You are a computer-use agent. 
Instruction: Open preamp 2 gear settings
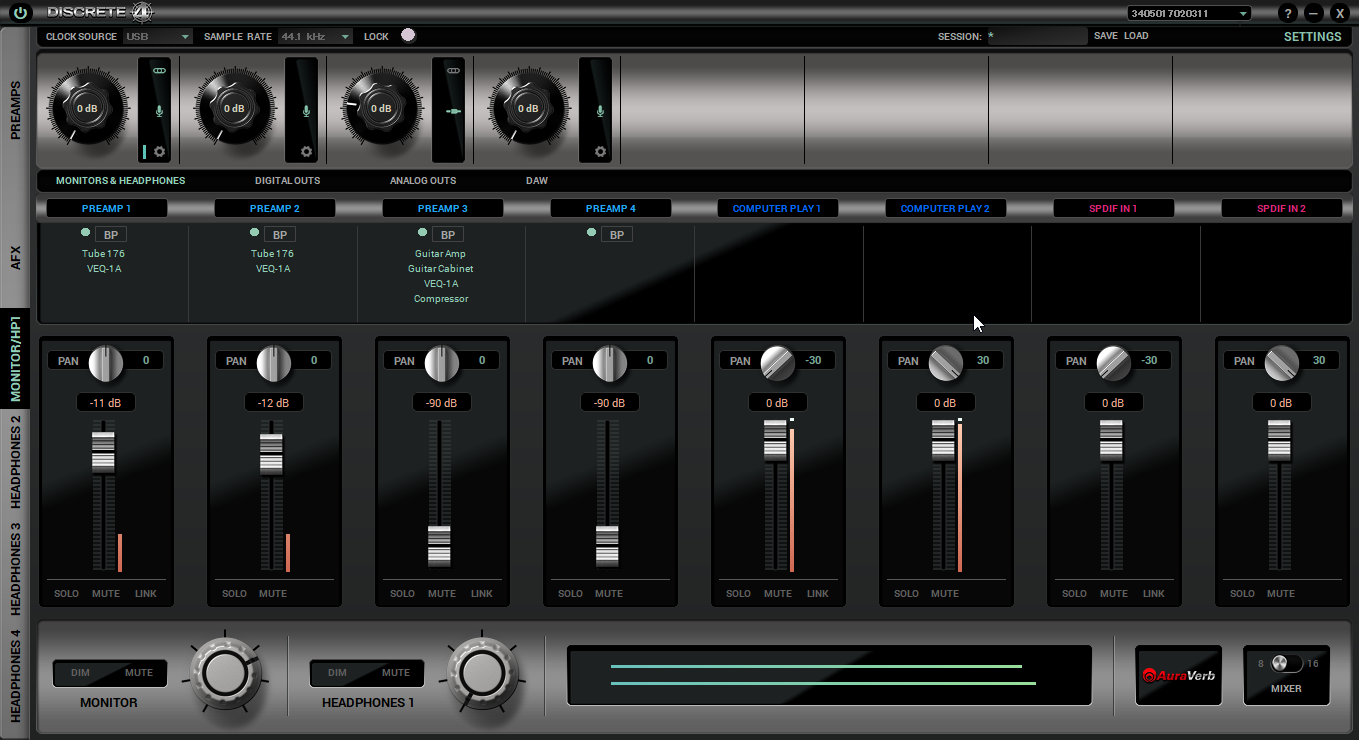306,152
